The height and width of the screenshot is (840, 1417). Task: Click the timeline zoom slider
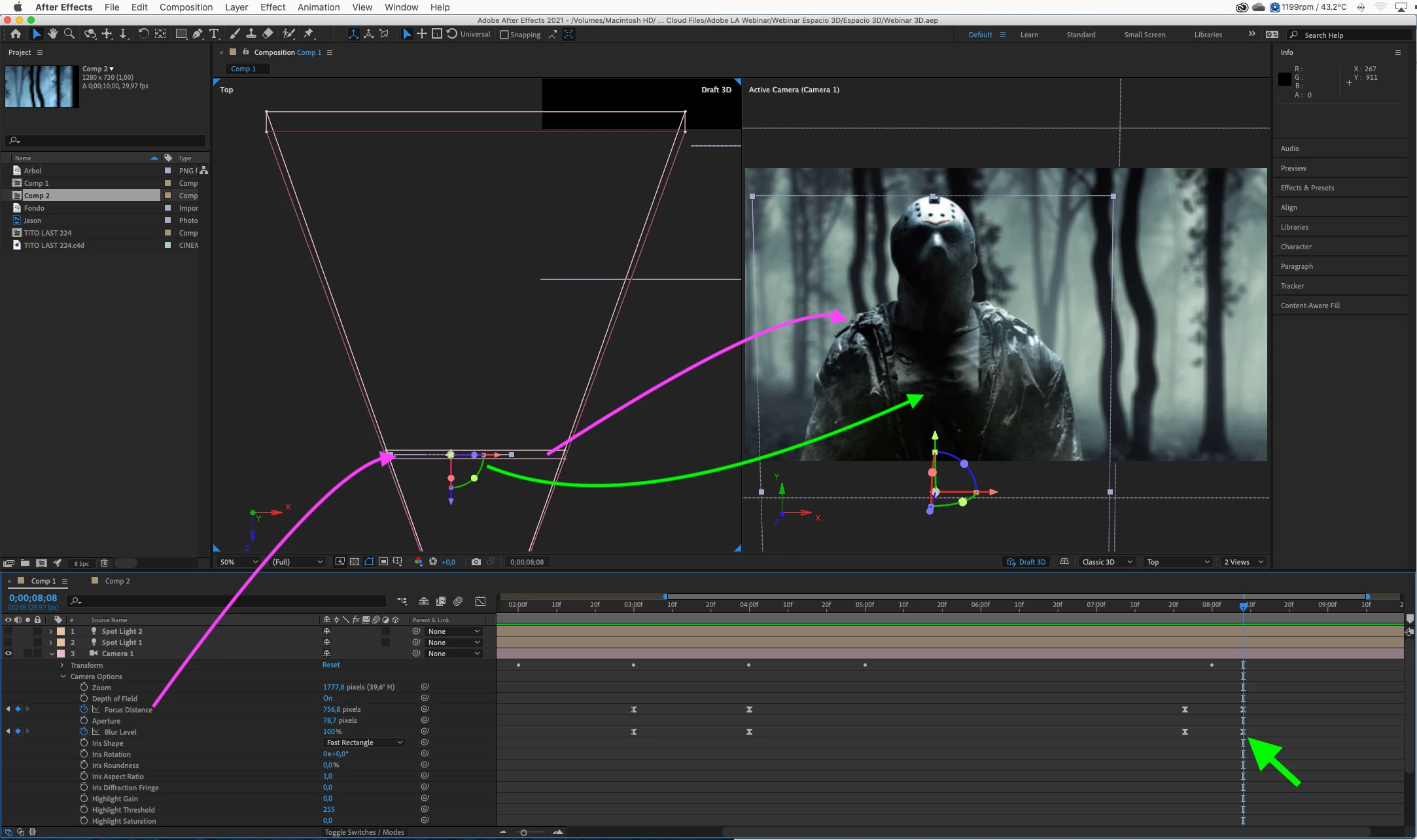coord(523,832)
